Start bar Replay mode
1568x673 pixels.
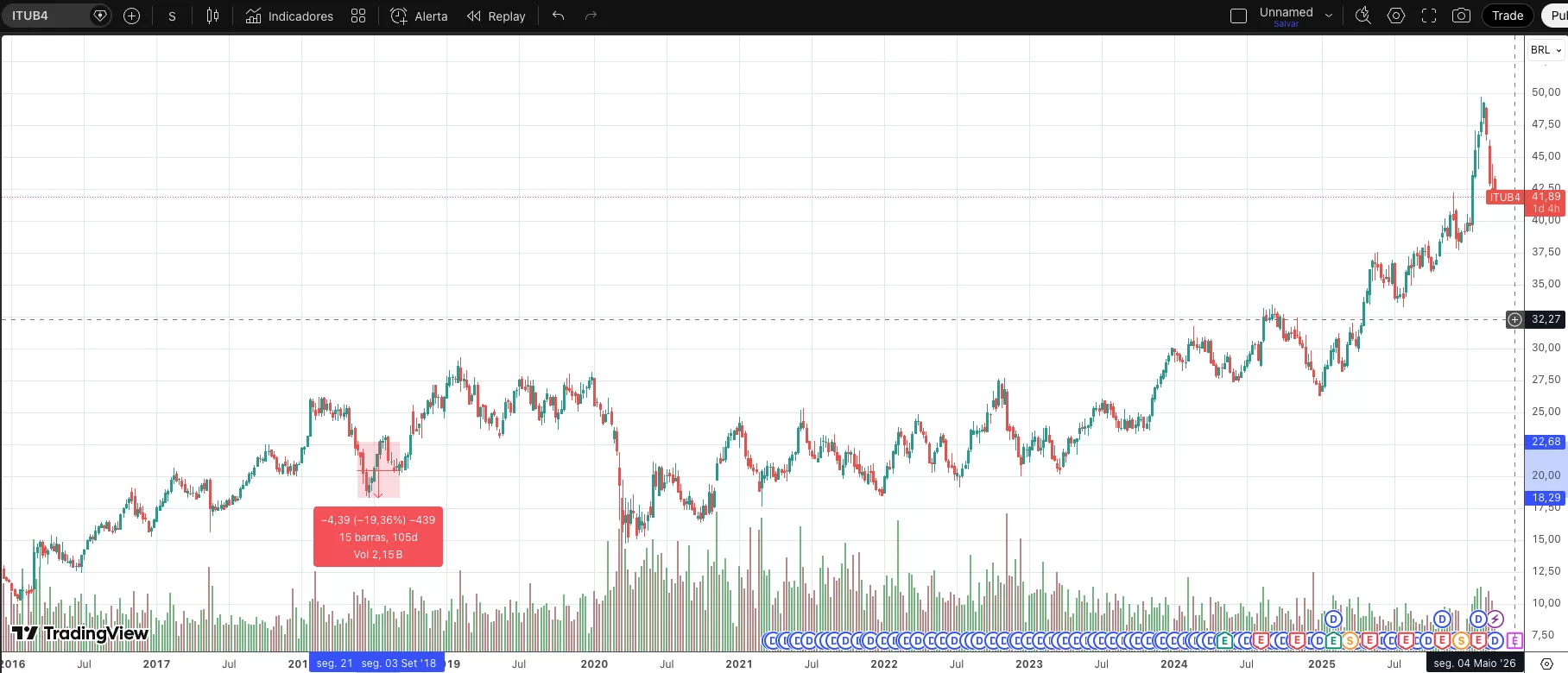[496, 16]
